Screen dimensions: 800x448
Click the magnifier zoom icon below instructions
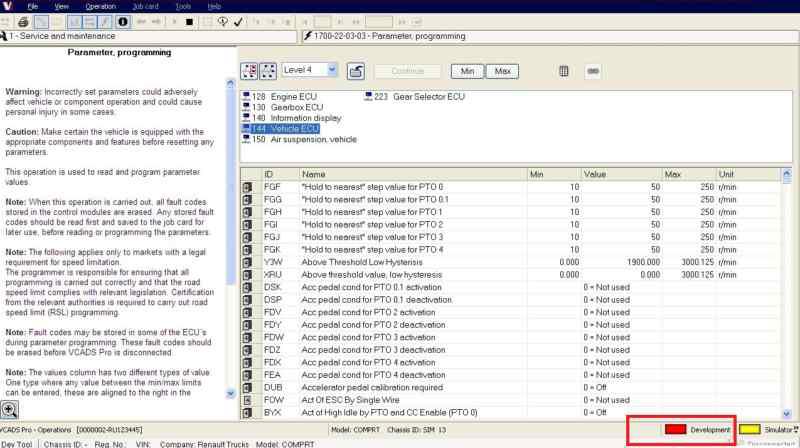[x=10, y=409]
